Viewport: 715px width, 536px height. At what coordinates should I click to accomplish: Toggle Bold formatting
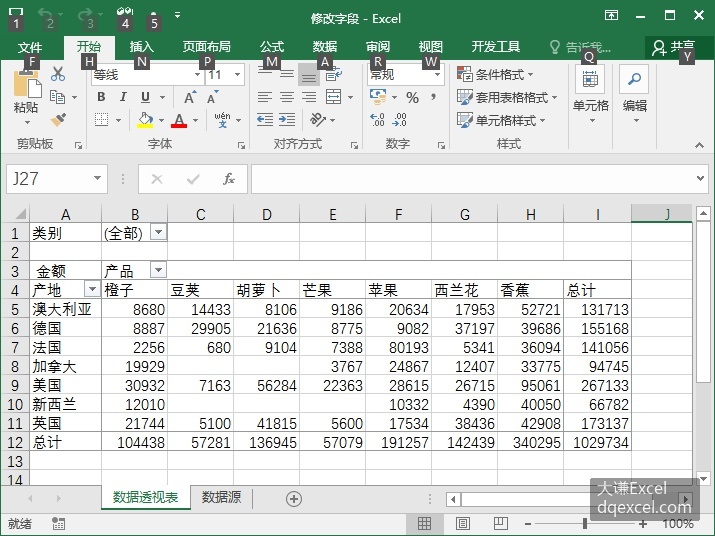point(101,97)
